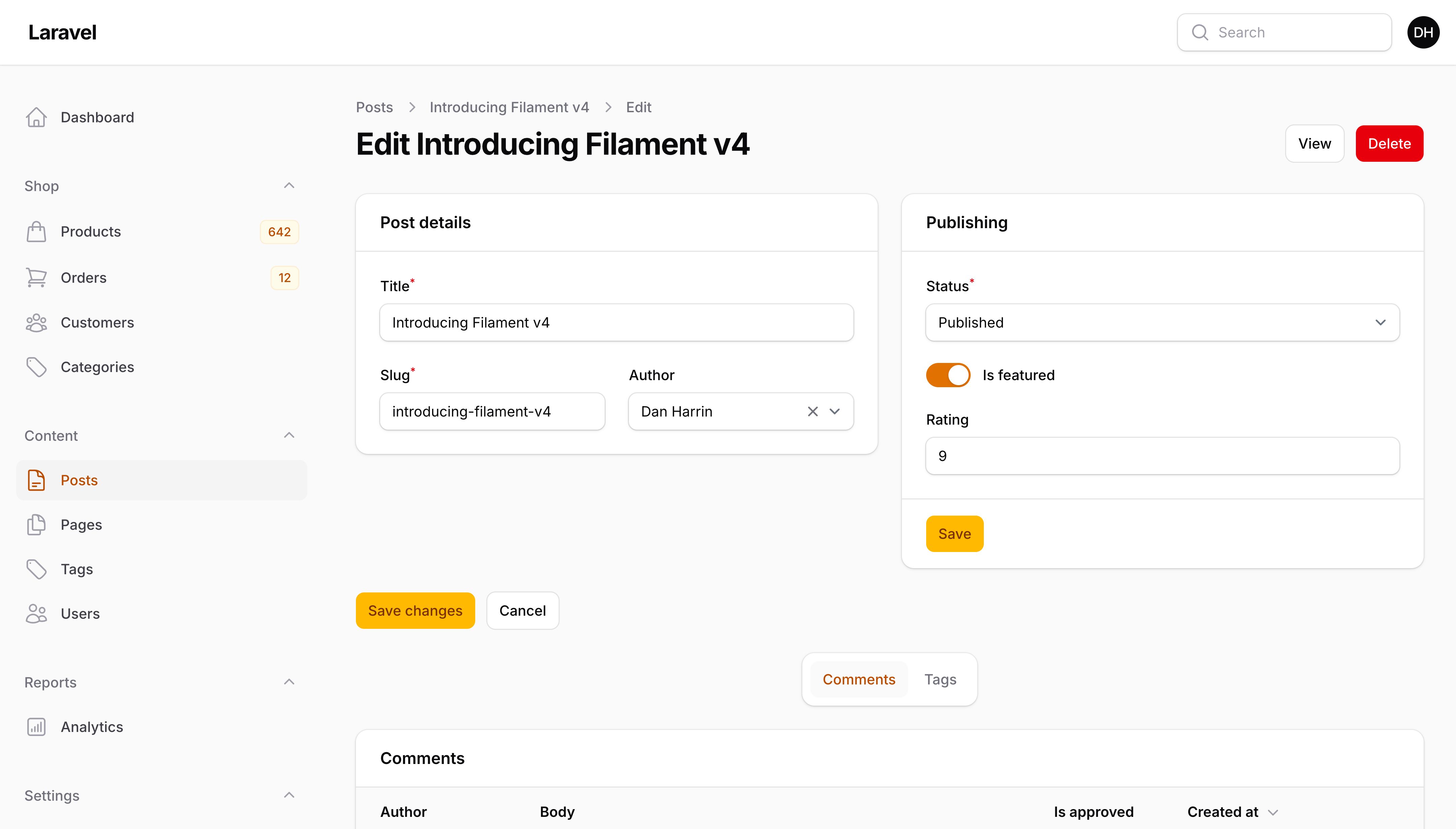This screenshot has height=829, width=1456.
Task: Click the 12 Orders badge
Action: 284,278
